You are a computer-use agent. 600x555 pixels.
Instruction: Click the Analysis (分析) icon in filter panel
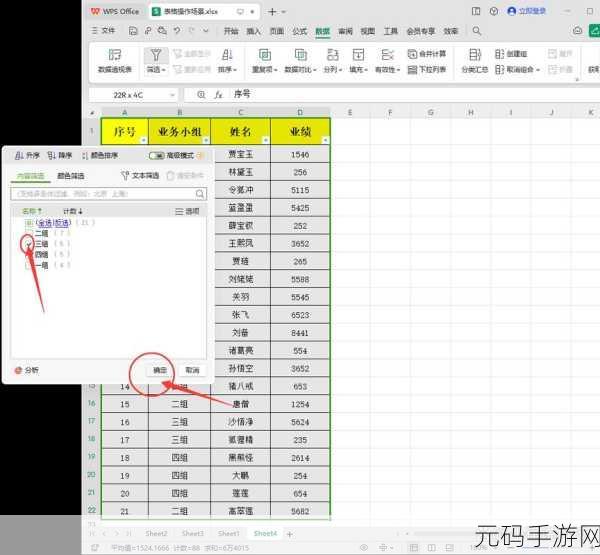coord(18,370)
